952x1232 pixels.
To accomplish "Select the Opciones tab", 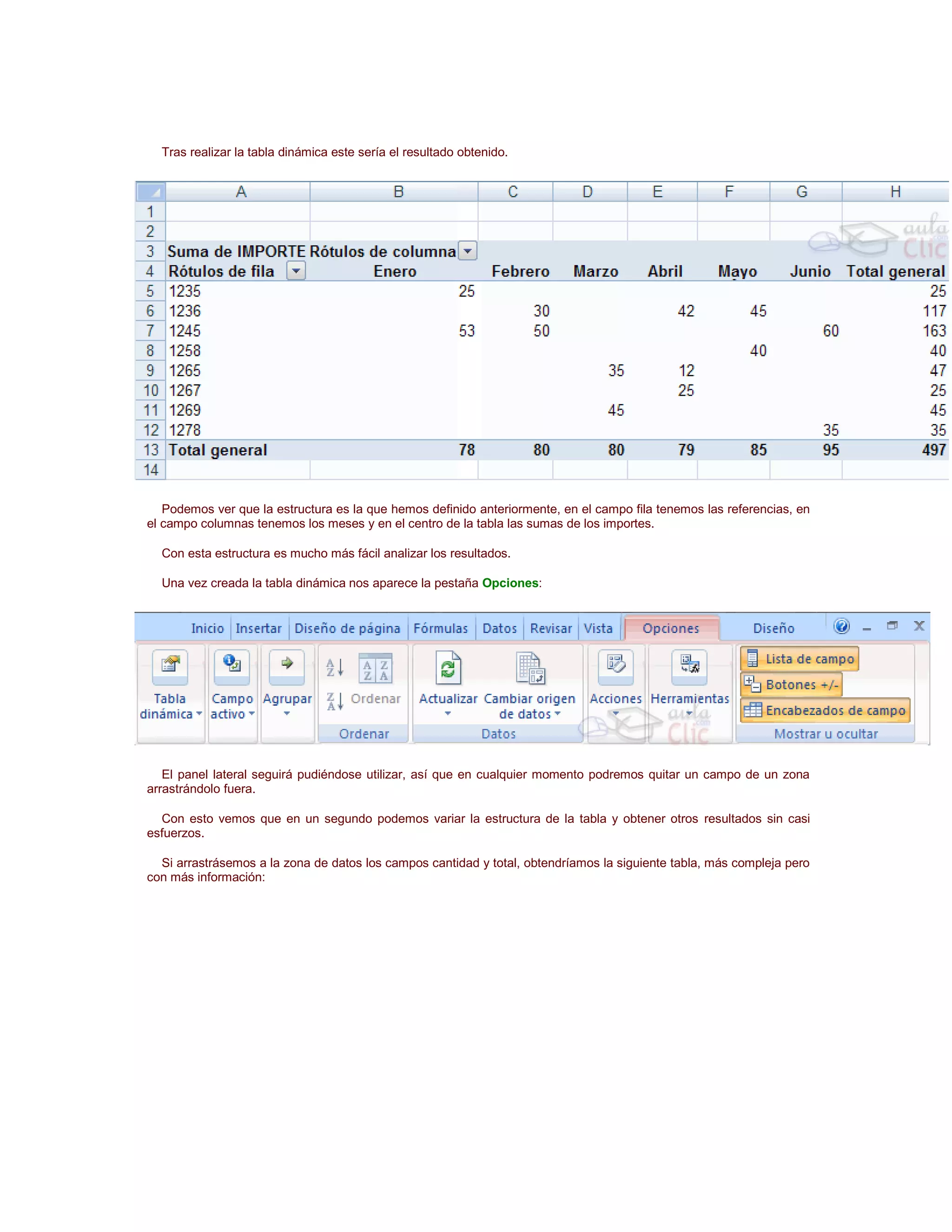I will pos(671,629).
